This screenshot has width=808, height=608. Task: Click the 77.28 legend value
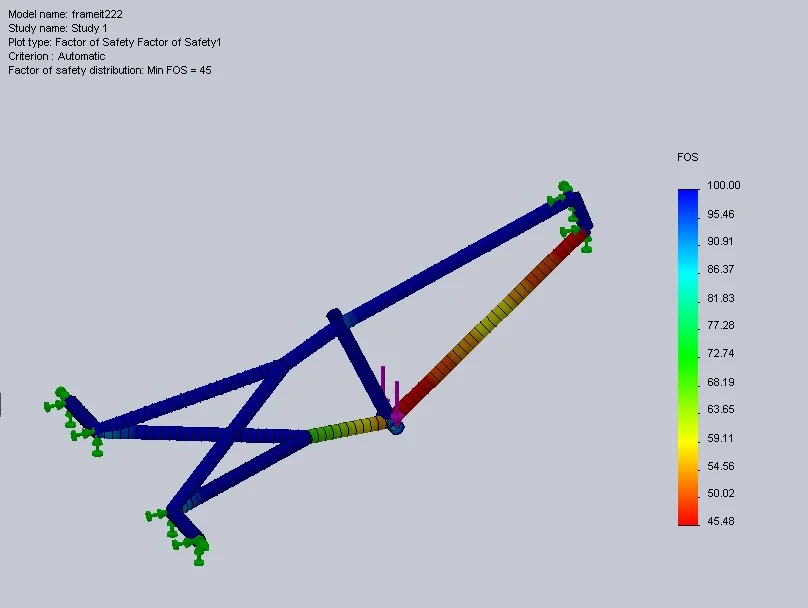pos(720,325)
